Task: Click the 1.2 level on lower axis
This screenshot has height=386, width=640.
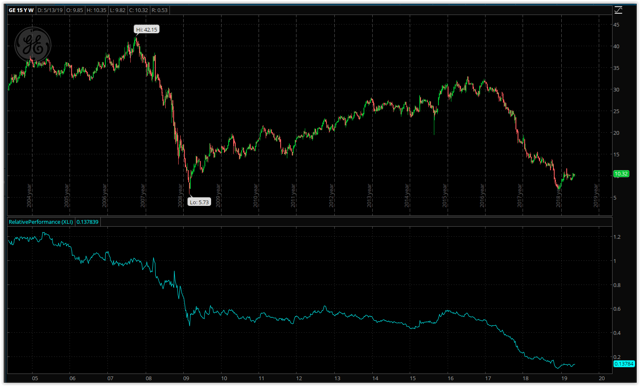Action: point(617,237)
